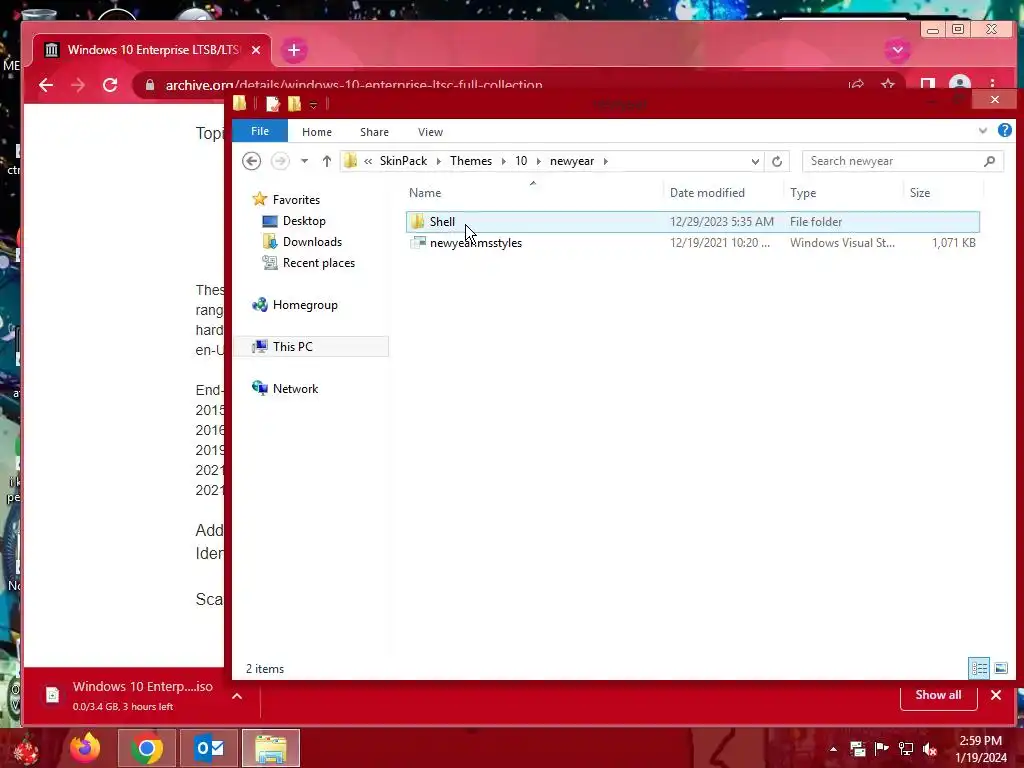Go up one folder level
This screenshot has width=1024, height=768.
point(327,161)
